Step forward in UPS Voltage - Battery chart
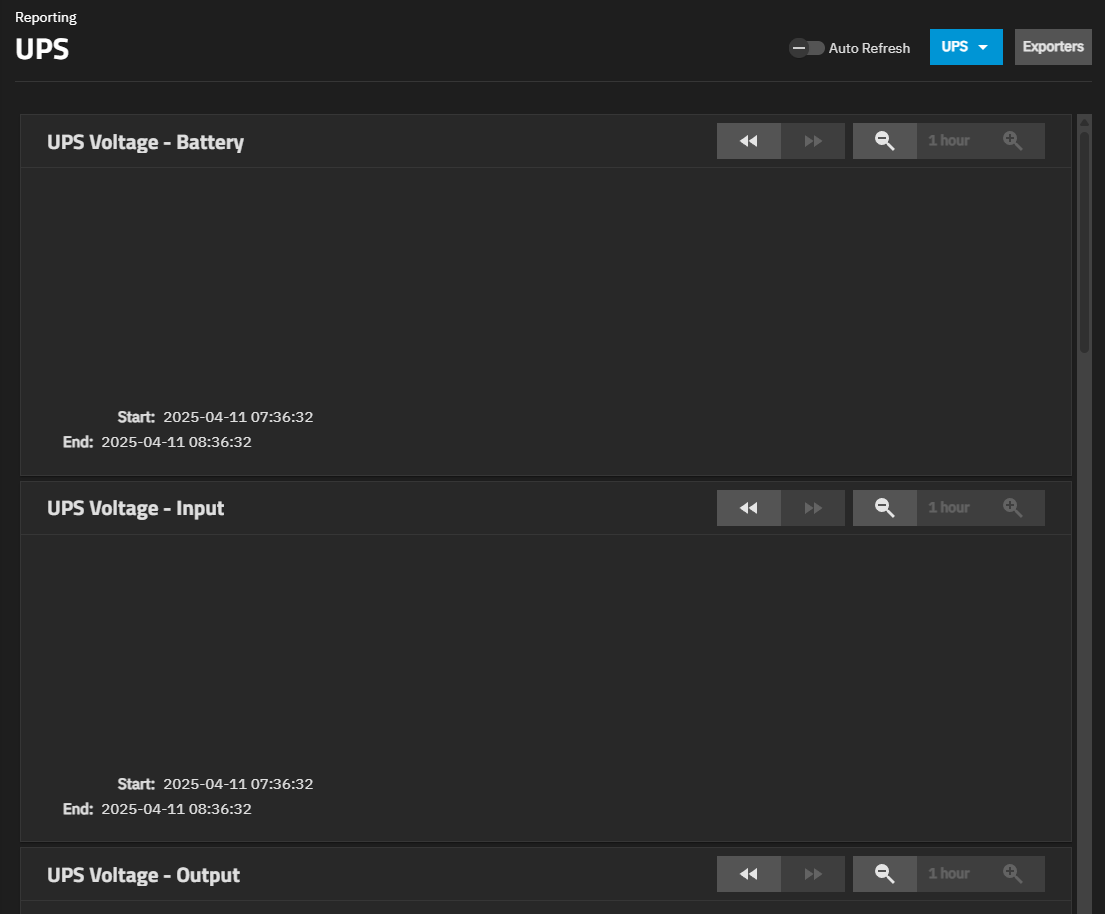The image size is (1105, 914). [813, 141]
